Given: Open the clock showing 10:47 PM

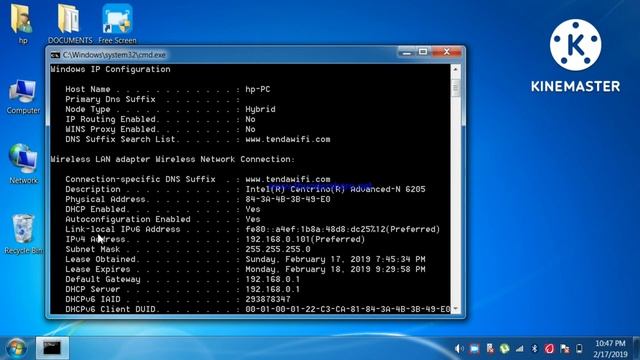Looking at the screenshot, I should pyautogui.click(x=610, y=349).
